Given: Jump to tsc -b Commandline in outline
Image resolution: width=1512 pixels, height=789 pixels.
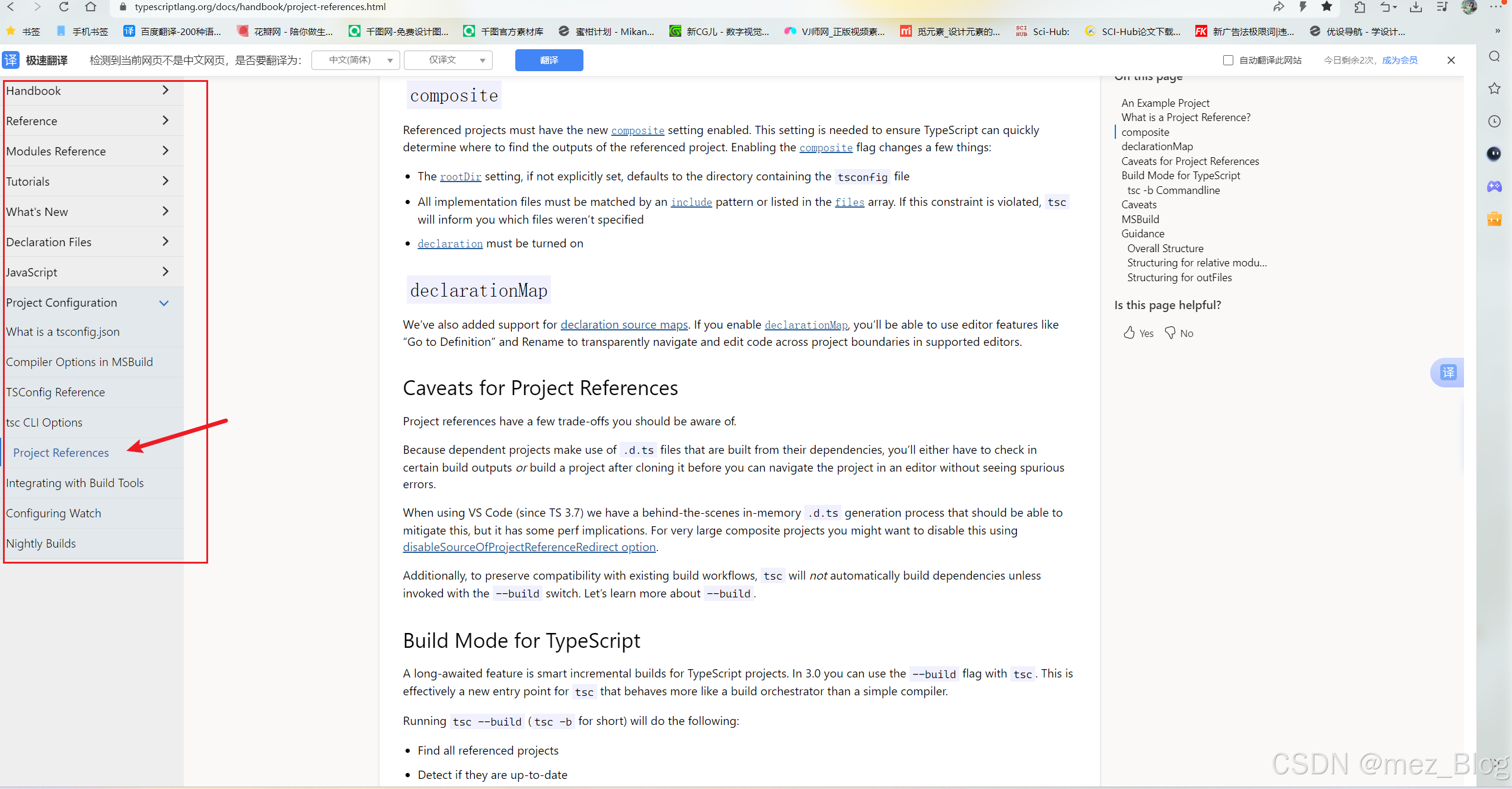Looking at the screenshot, I should click(x=1173, y=190).
